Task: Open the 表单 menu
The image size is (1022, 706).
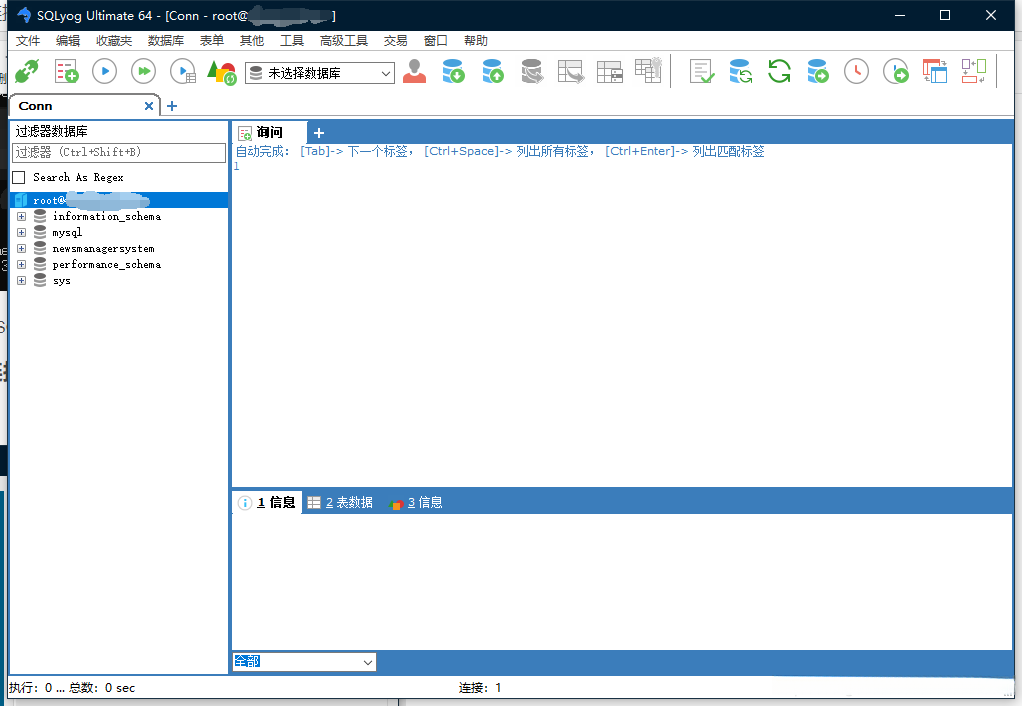Action: coord(212,40)
